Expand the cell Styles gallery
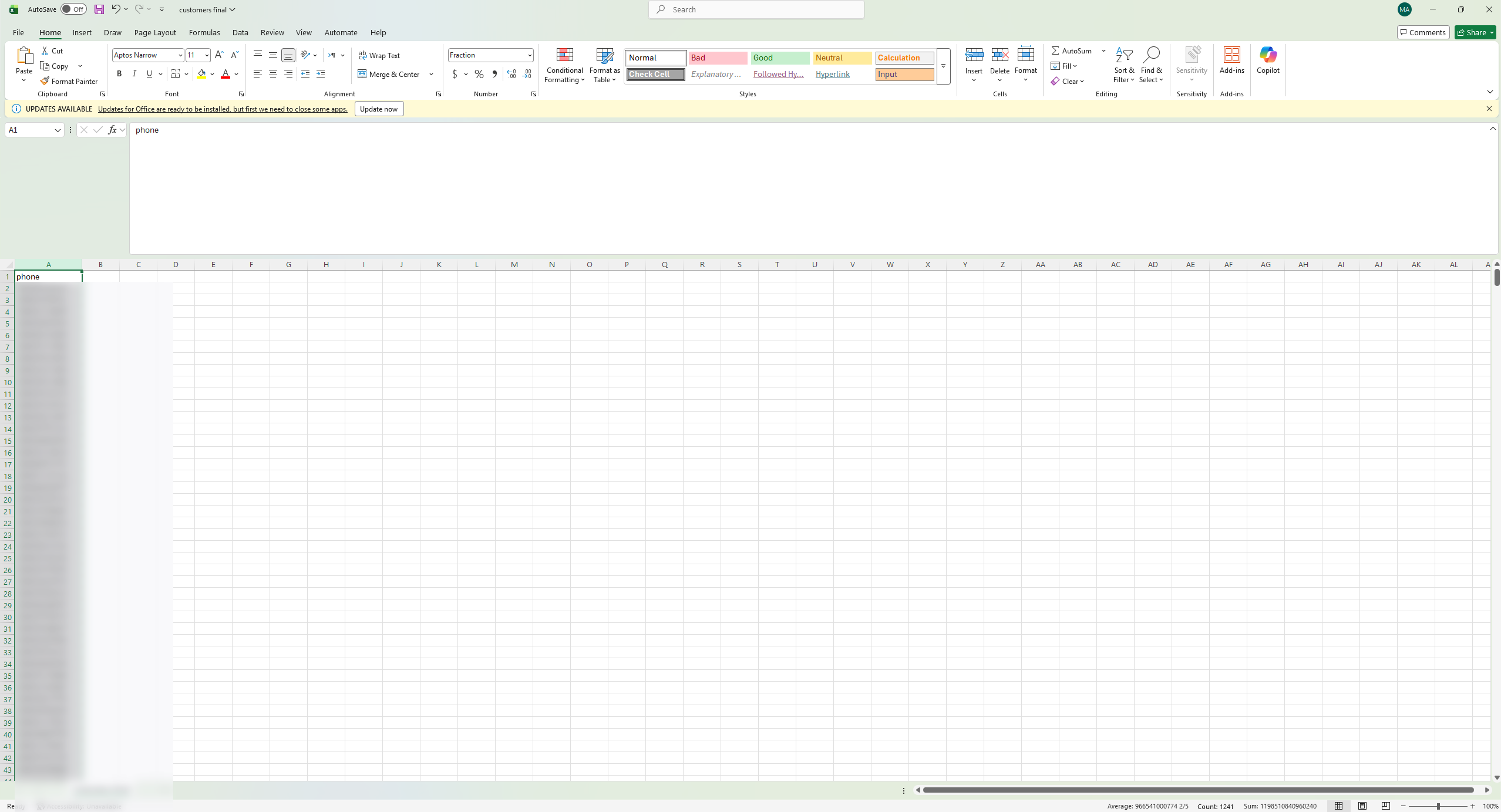1501x812 pixels. pos(944,66)
